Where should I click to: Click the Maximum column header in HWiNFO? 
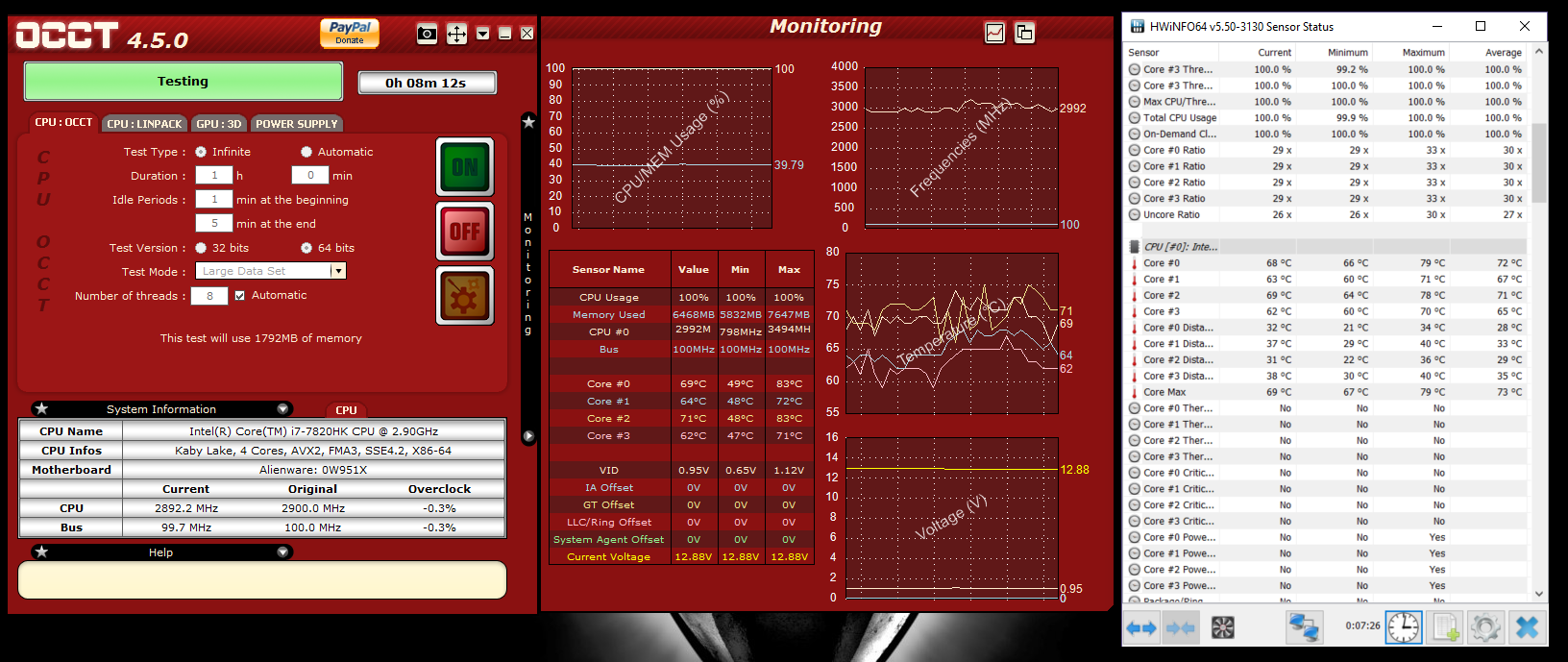click(1411, 52)
